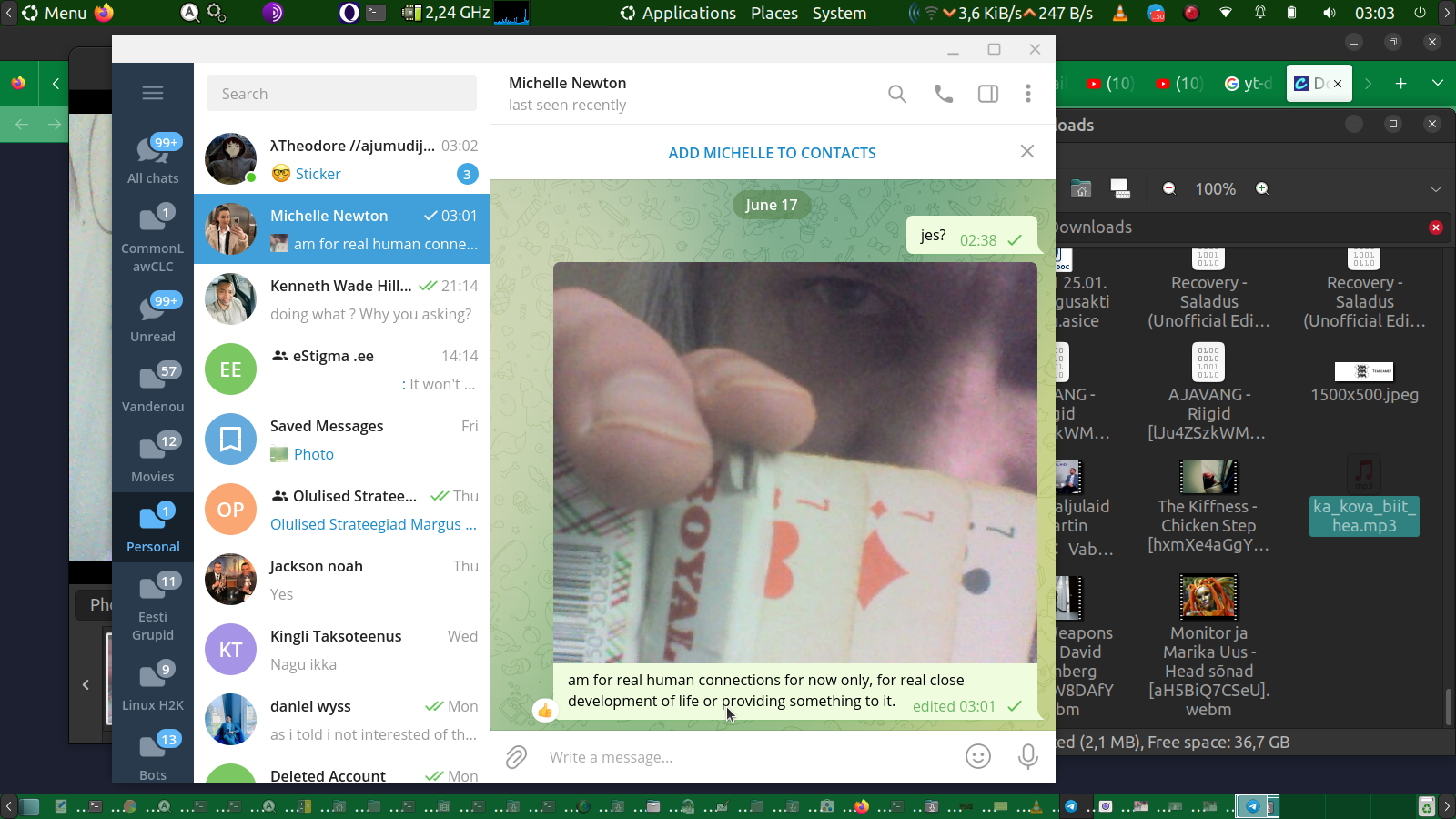
Task: Click the thumbs-up reaction on the photo
Action: [x=544, y=710]
